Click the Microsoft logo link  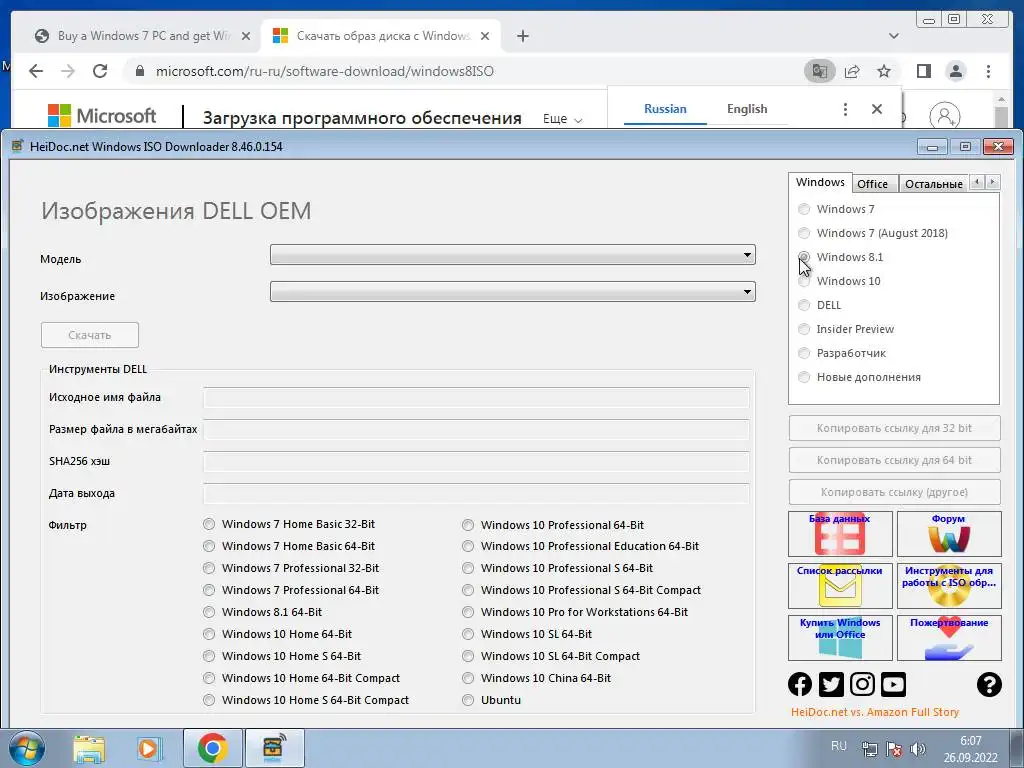pyautogui.click(x=102, y=116)
